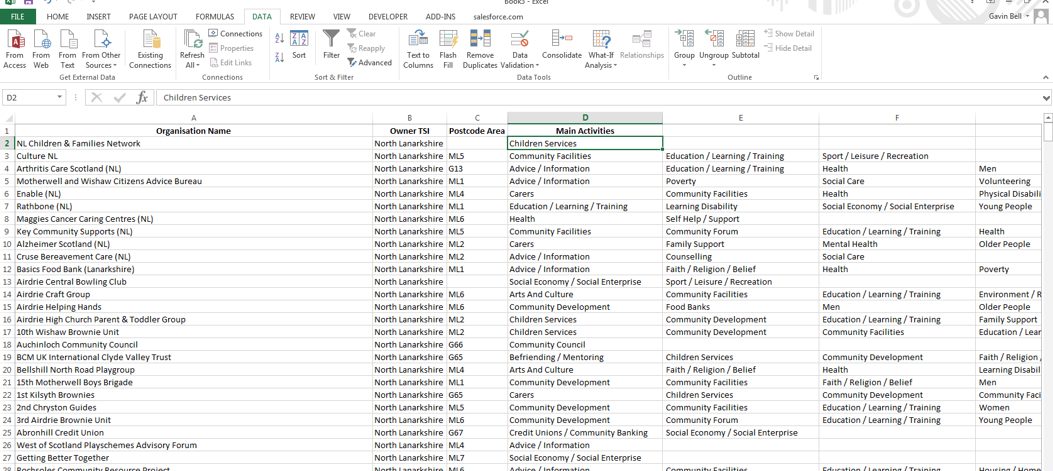1053x471 pixels.
Task: Select row 12 header
Action: (x=7, y=269)
